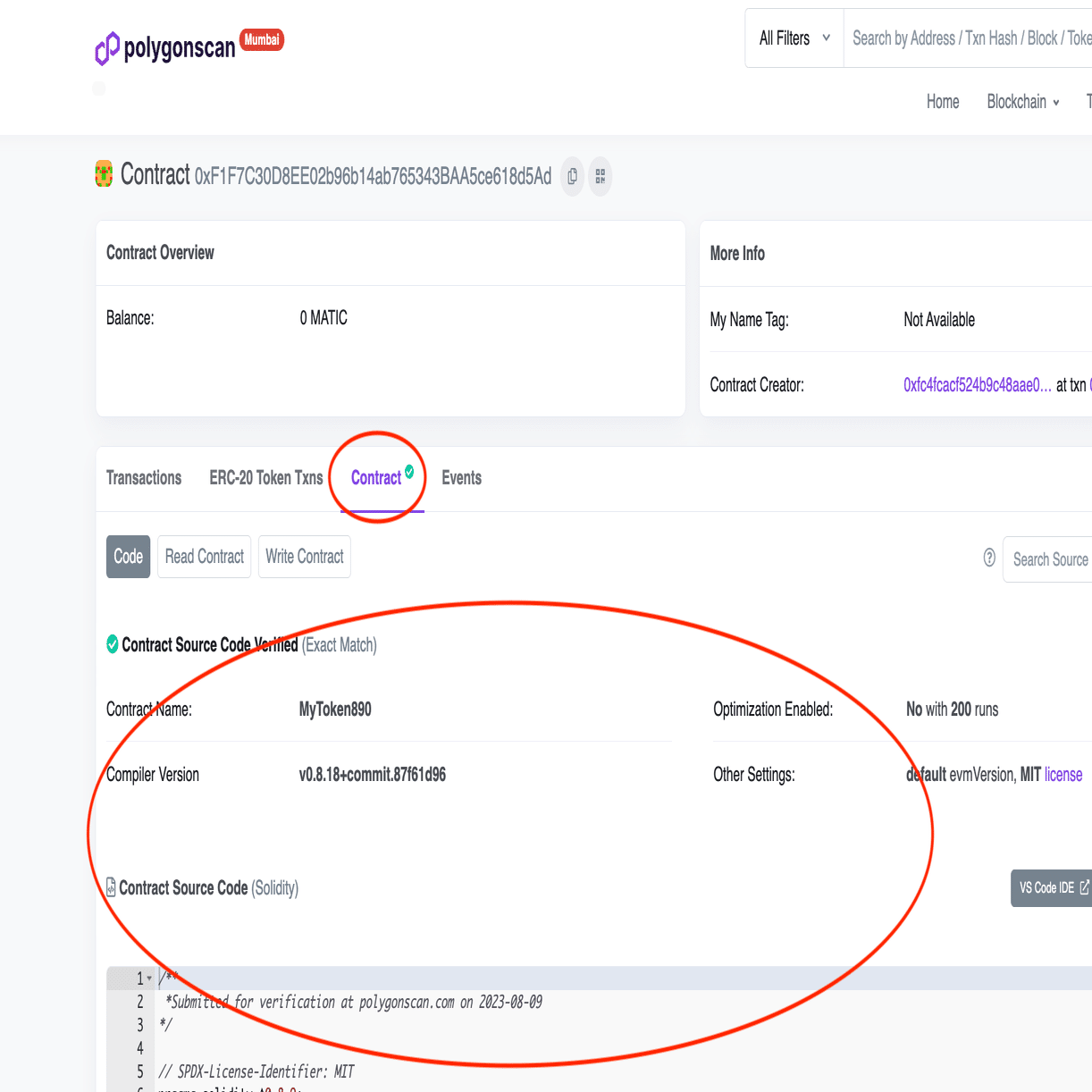The width and height of the screenshot is (1092, 1092).
Task: Open the polygonscan logo homepage
Action: (165, 47)
